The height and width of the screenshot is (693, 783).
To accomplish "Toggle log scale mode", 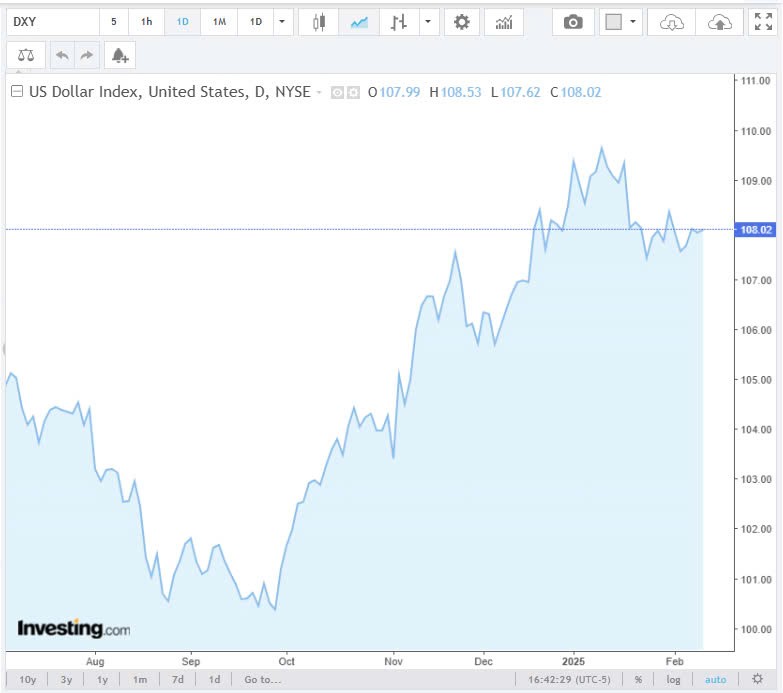I will (673, 680).
